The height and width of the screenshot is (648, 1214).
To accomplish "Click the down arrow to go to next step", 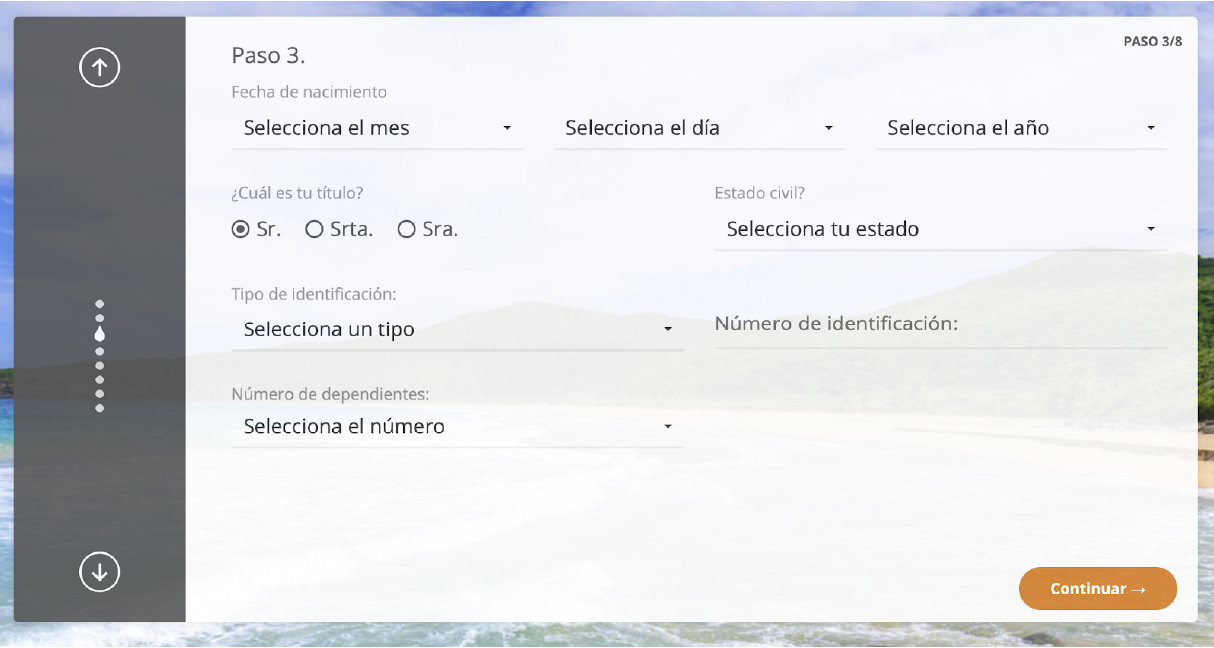I will 99,572.
